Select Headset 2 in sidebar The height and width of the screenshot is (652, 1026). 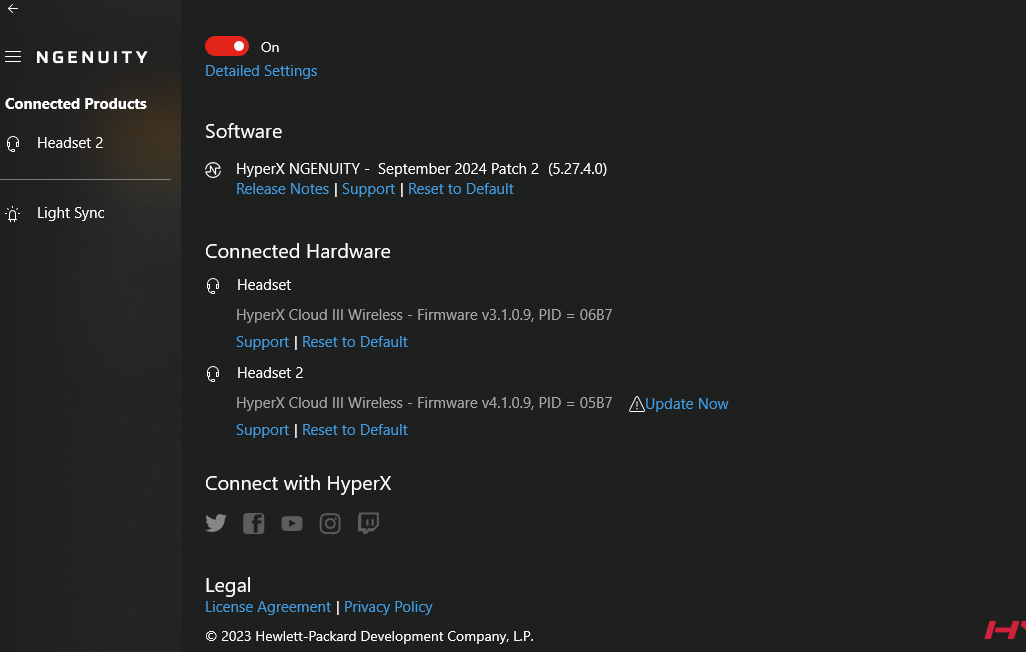70,143
